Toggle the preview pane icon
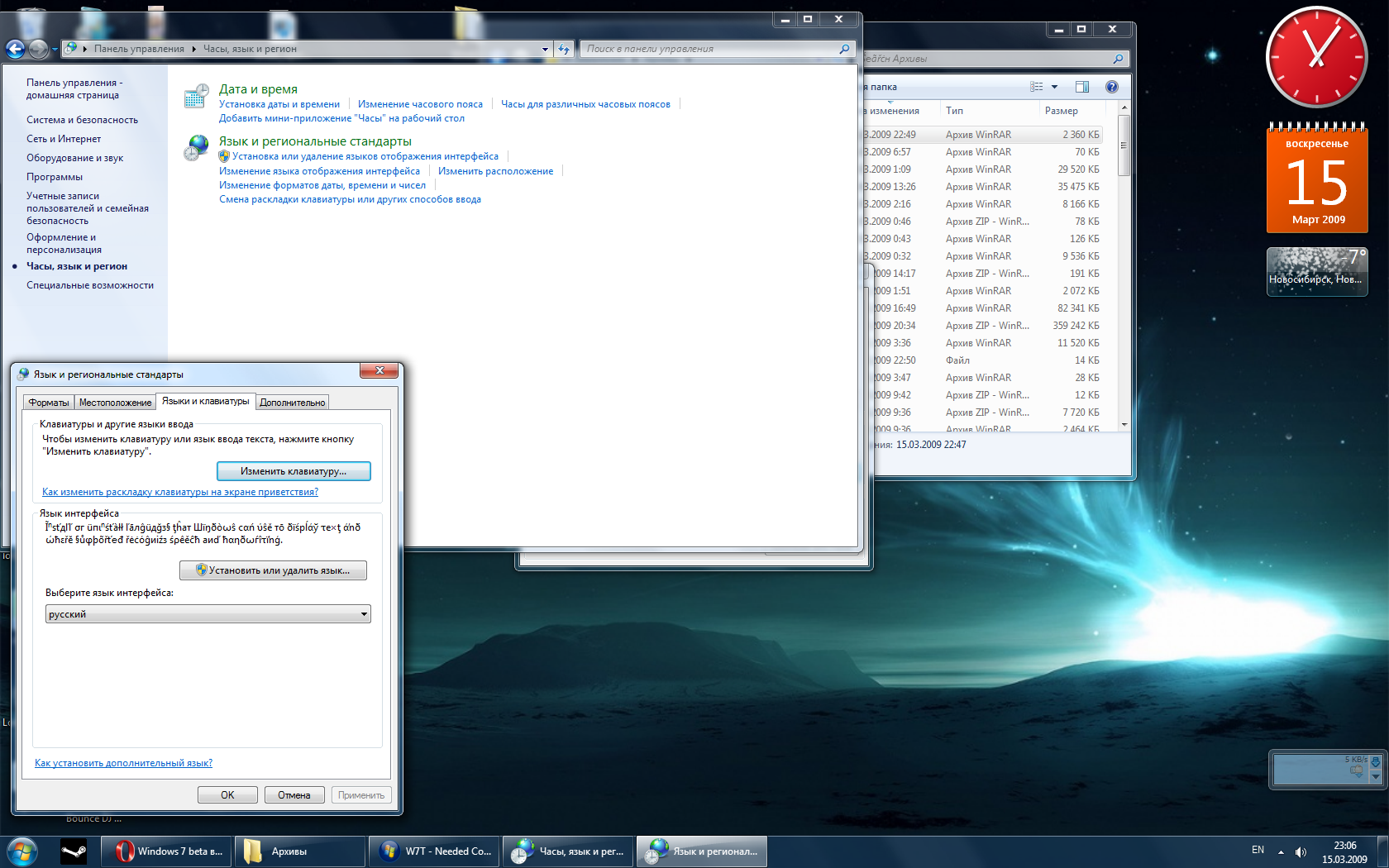This screenshot has height=868, width=1389. tap(1082, 87)
